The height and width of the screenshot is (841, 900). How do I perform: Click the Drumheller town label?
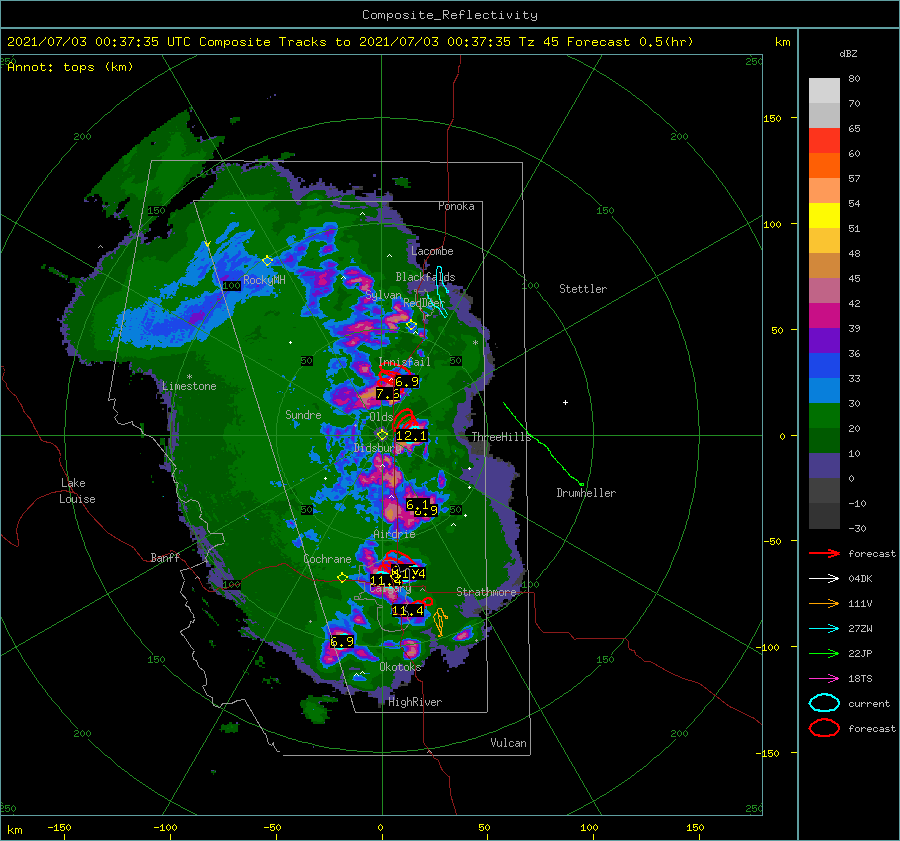tap(586, 493)
